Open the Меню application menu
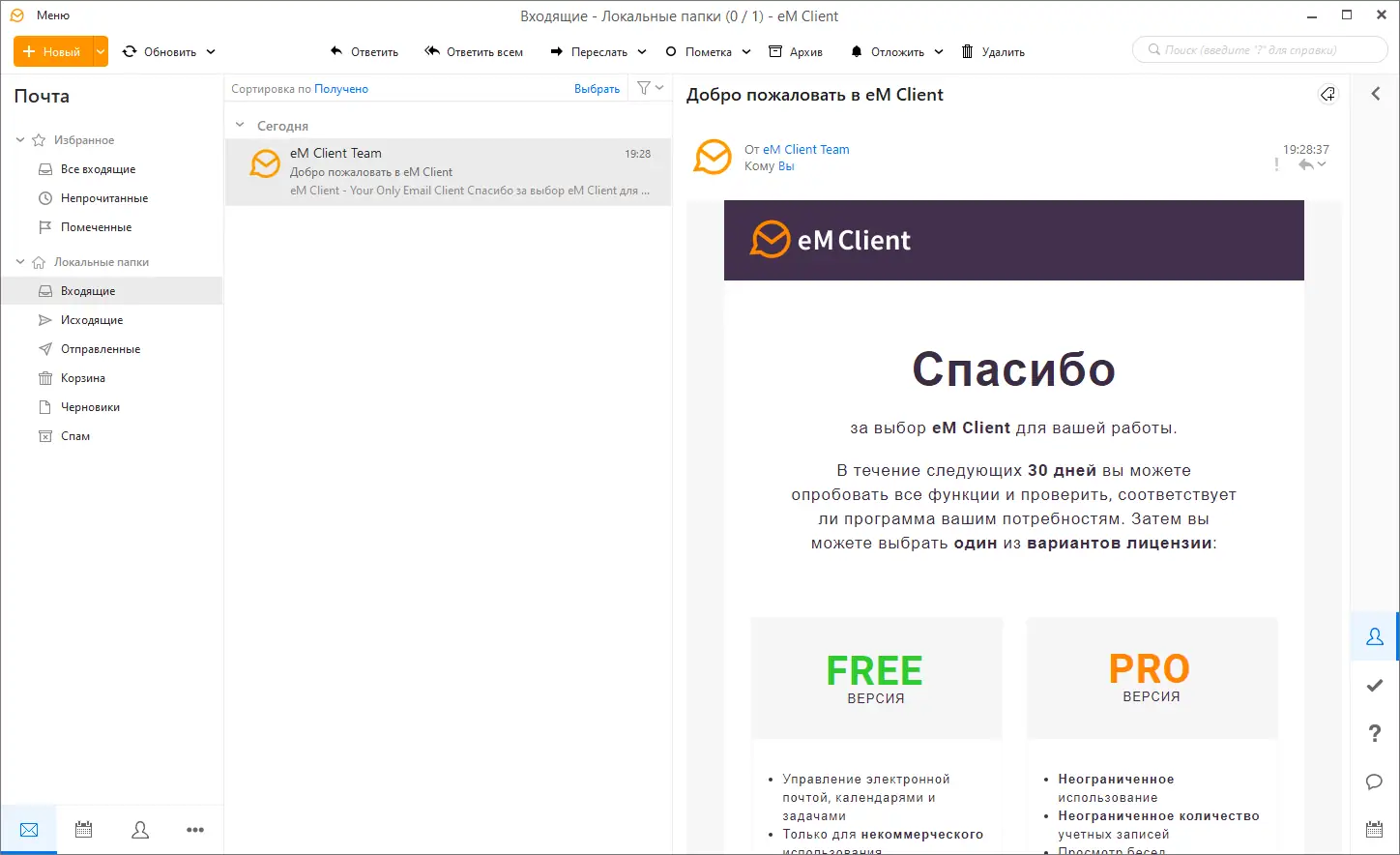The height and width of the screenshot is (855, 1400). tap(53, 15)
